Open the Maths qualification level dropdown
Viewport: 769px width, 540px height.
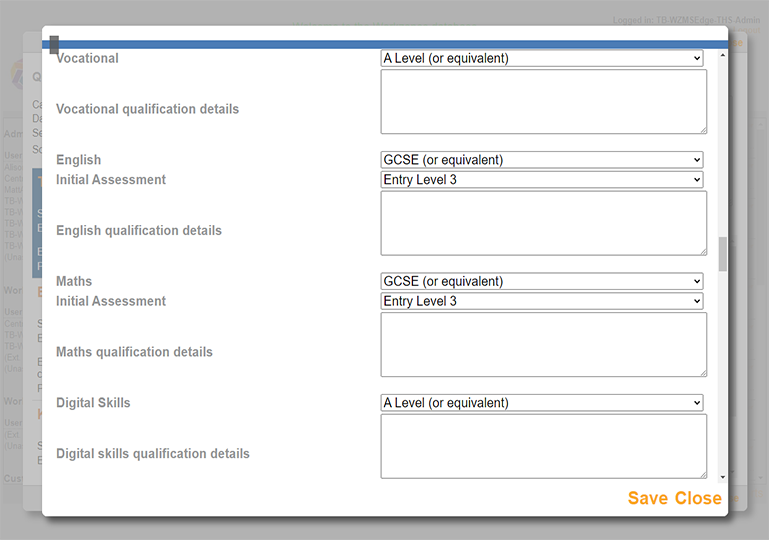coord(542,282)
